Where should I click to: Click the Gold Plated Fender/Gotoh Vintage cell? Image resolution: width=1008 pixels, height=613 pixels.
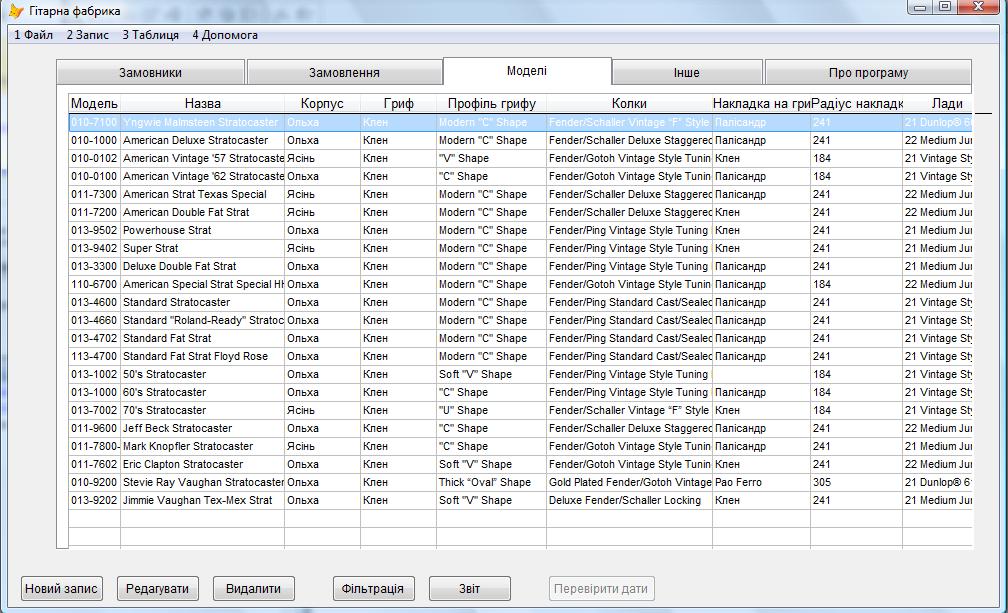[x=629, y=482]
